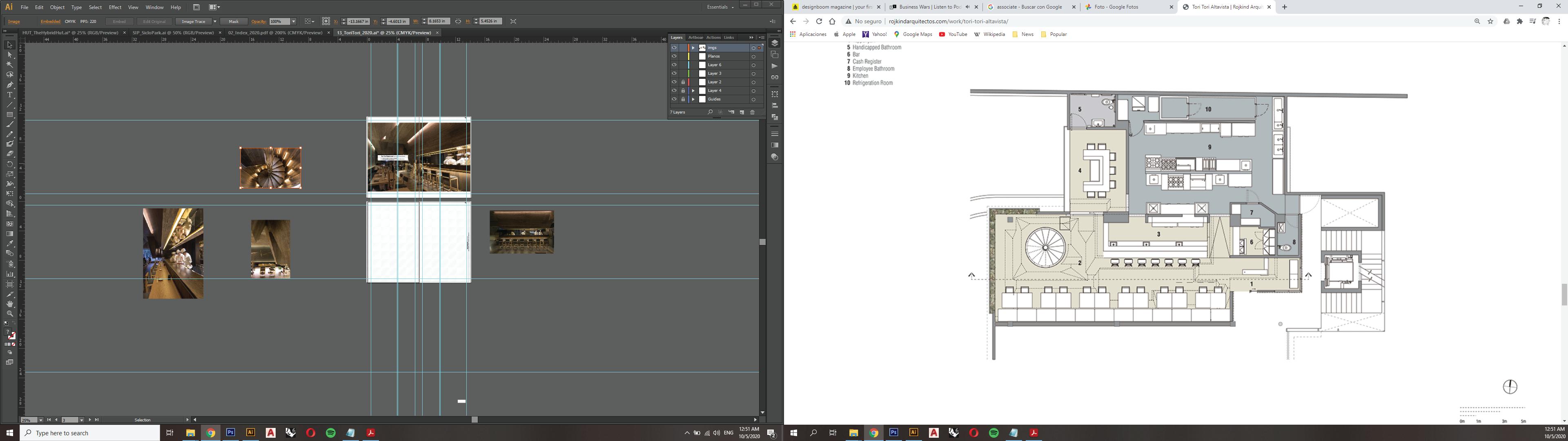The image size is (1568, 441).
Task: Open the Opacity percentage dropdown
Action: [x=294, y=21]
